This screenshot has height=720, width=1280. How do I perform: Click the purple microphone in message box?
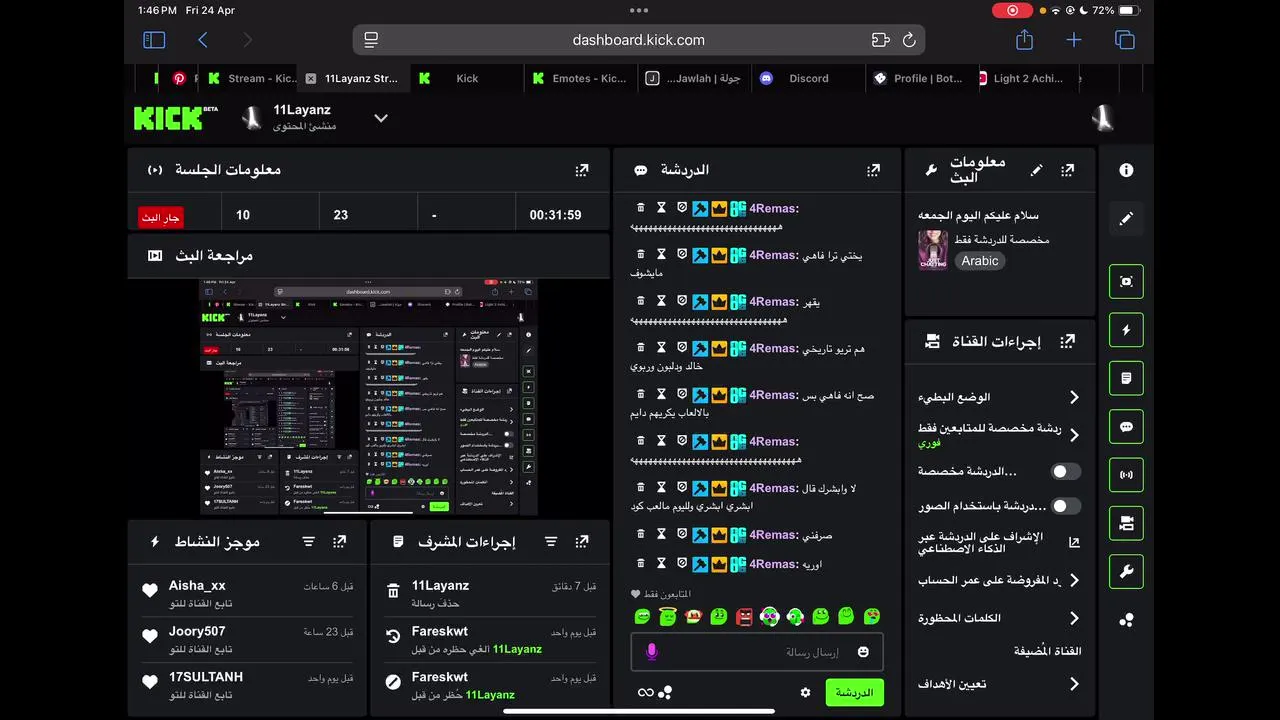click(652, 652)
